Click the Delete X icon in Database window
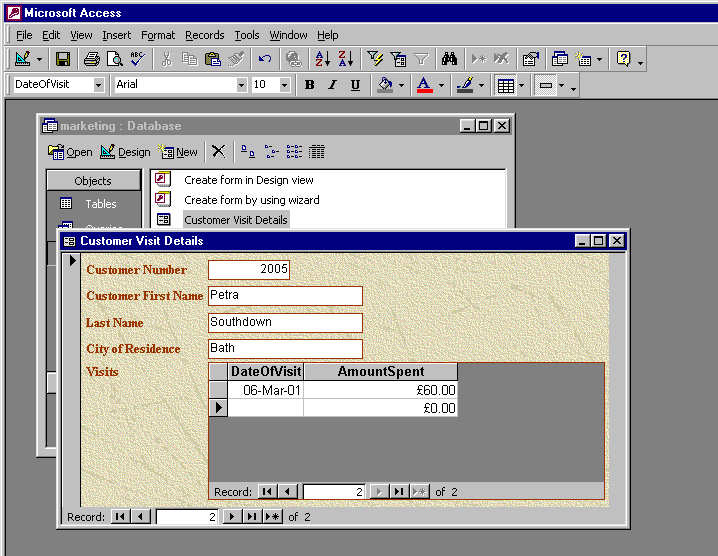Image resolution: width=718 pixels, height=556 pixels. (218, 152)
